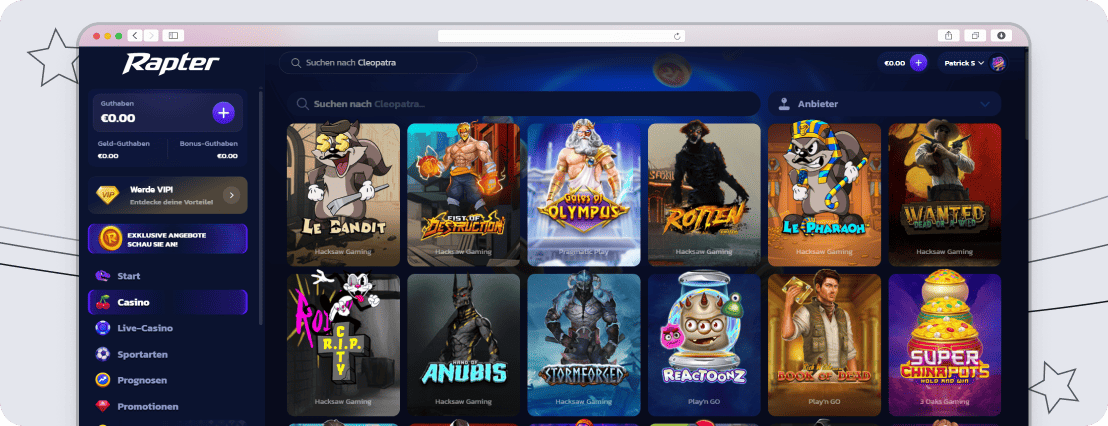Open the Patrick S avatar icon
This screenshot has width=1108, height=426.
tap(998, 63)
